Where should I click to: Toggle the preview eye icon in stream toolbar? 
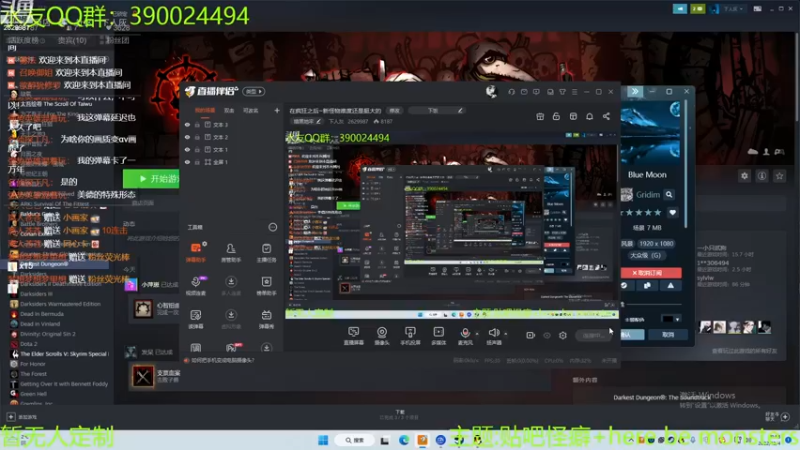coord(547,335)
